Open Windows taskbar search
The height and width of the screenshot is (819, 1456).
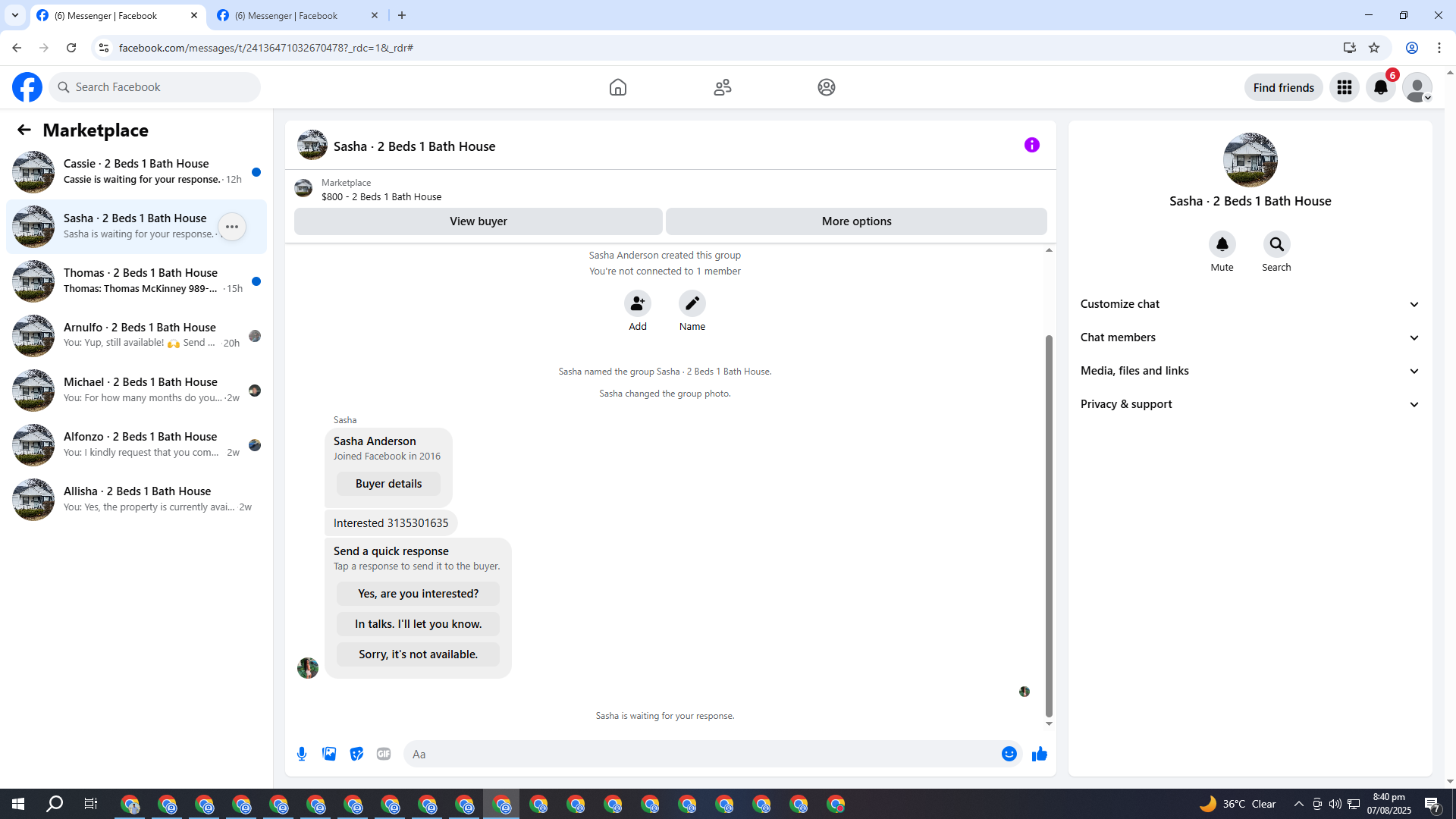click(x=55, y=804)
